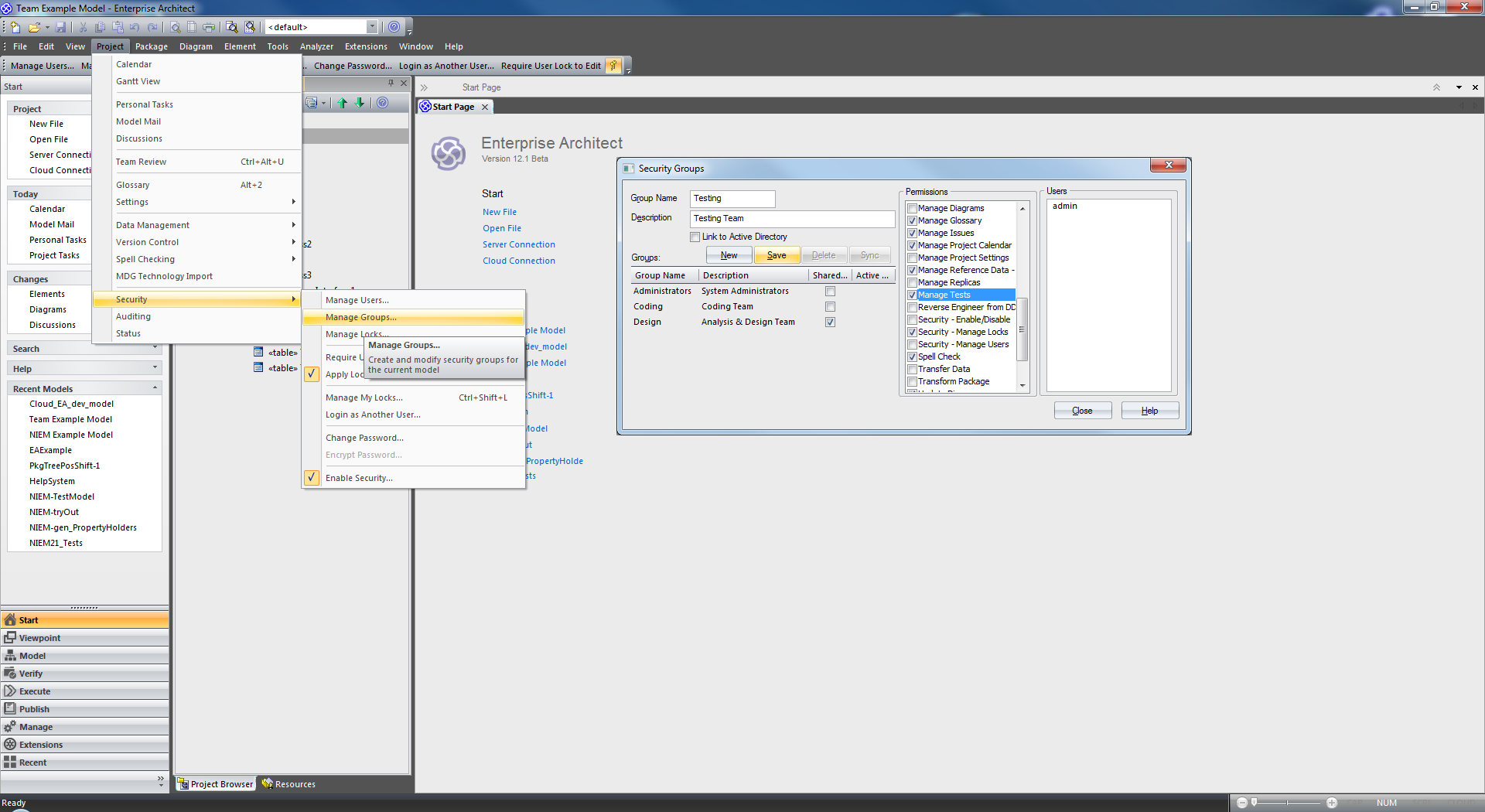Collapse the Recent Models section
This screenshot has height=812, width=1485.
pos(155,388)
